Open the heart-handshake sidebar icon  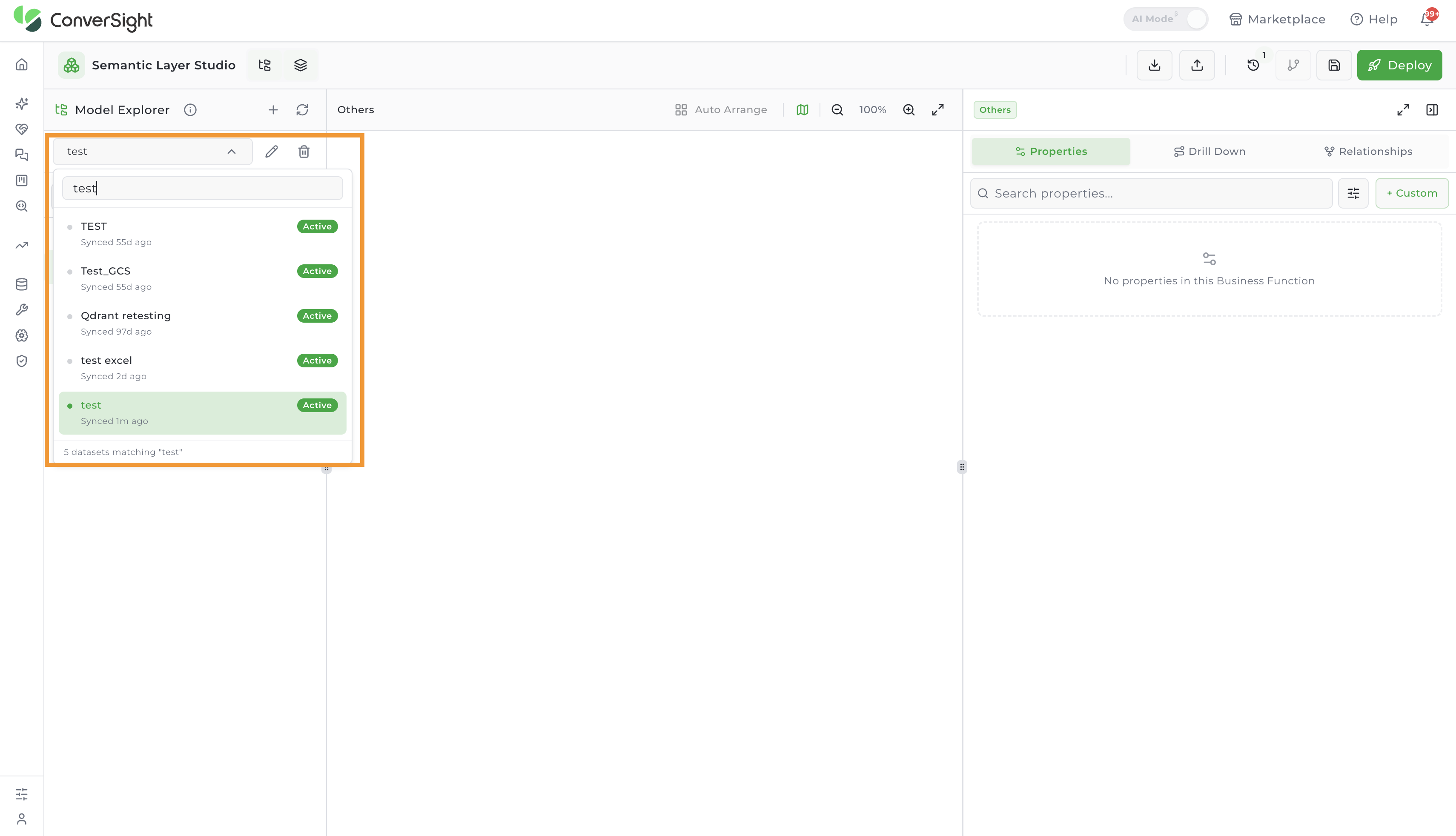tap(22, 129)
